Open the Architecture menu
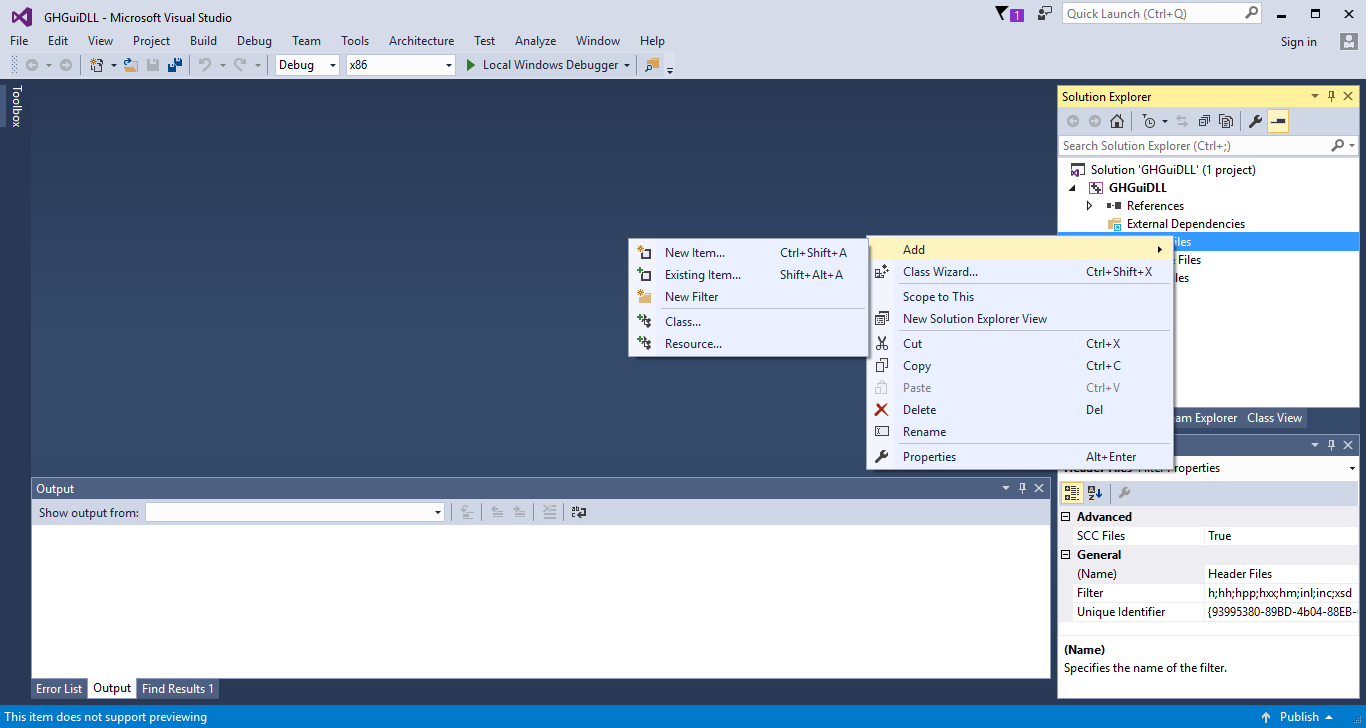The image size is (1366, 728). (x=421, y=41)
